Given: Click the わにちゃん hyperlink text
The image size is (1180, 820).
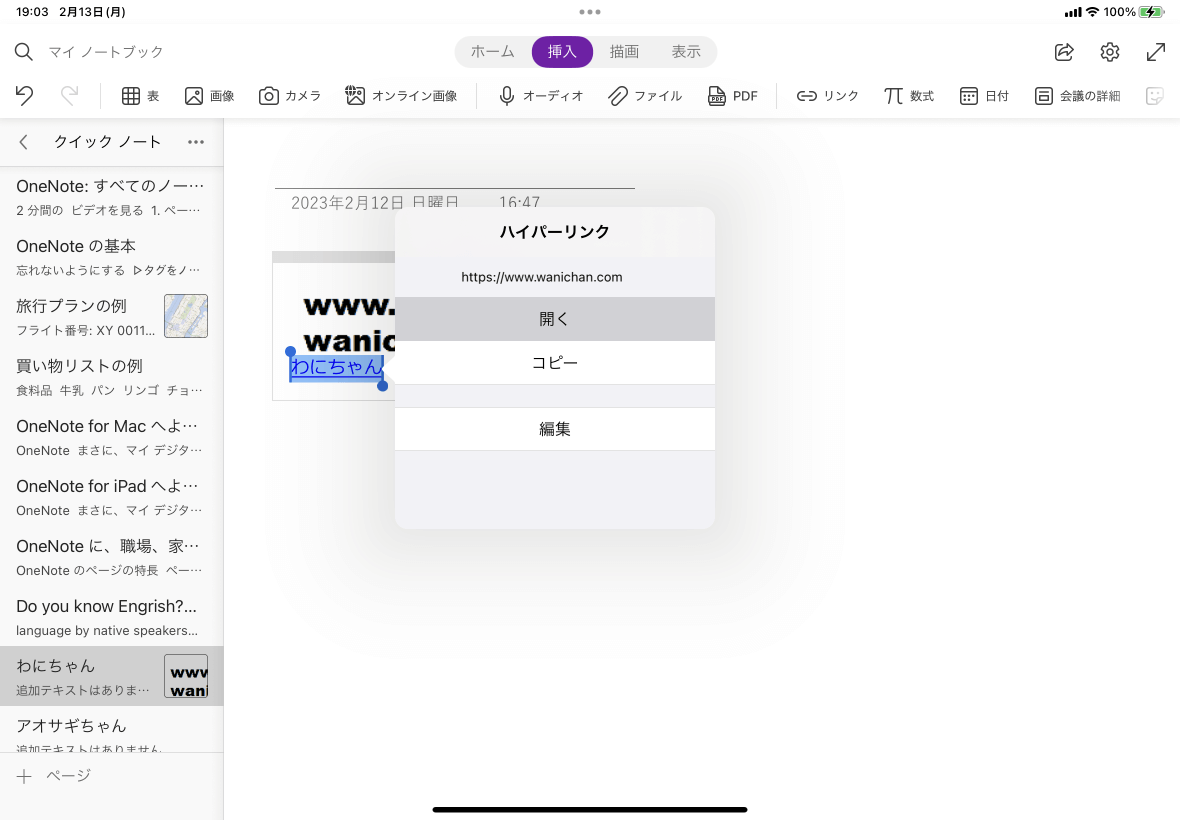Looking at the screenshot, I should tap(336, 366).
